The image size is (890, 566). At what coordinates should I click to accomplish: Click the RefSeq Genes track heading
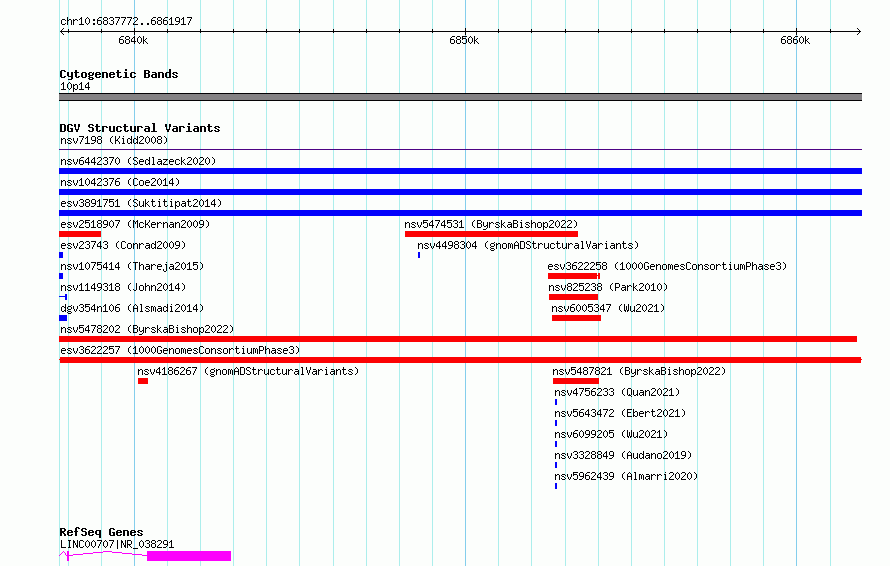(101, 532)
